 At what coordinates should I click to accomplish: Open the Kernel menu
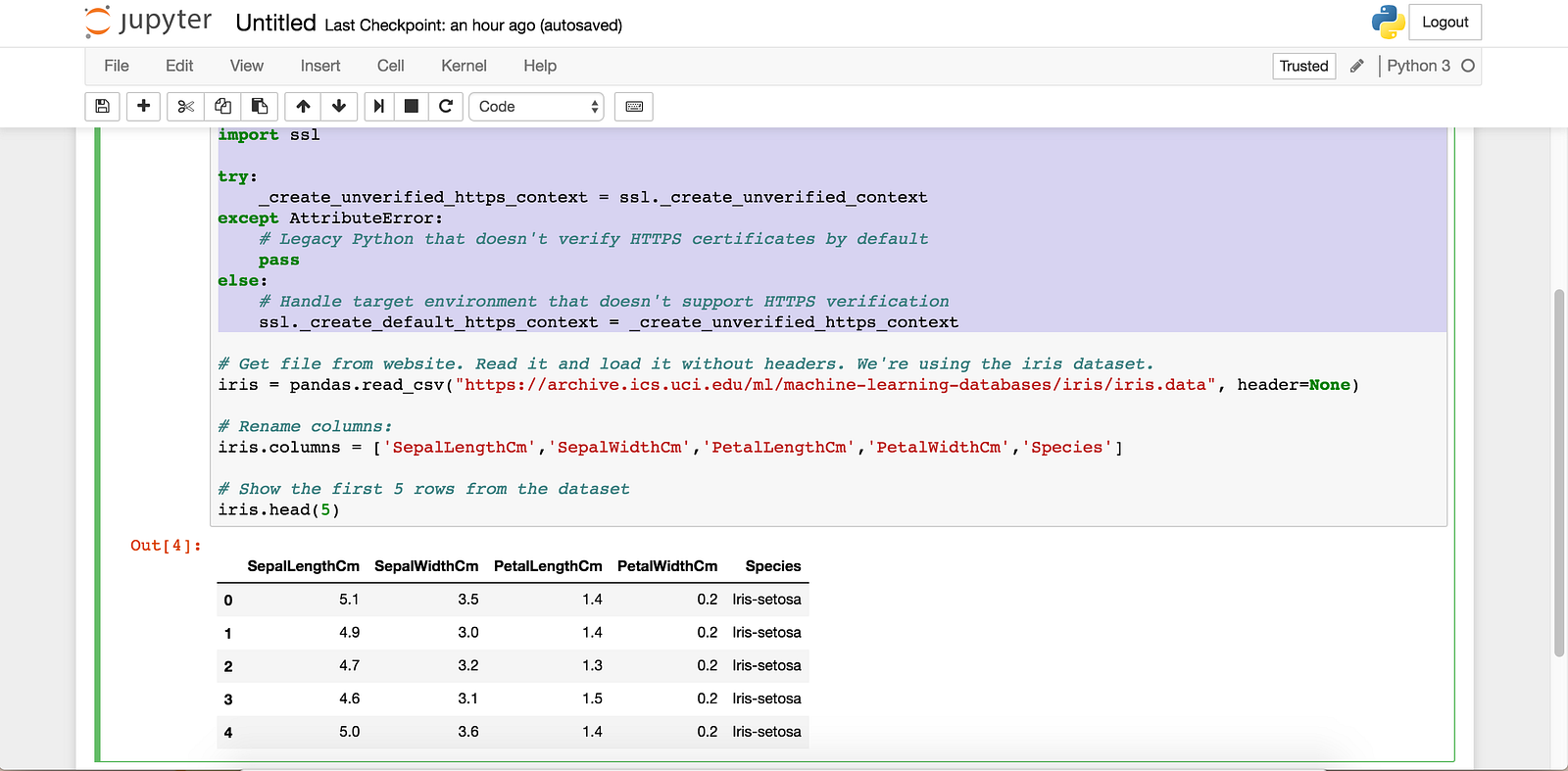click(464, 66)
